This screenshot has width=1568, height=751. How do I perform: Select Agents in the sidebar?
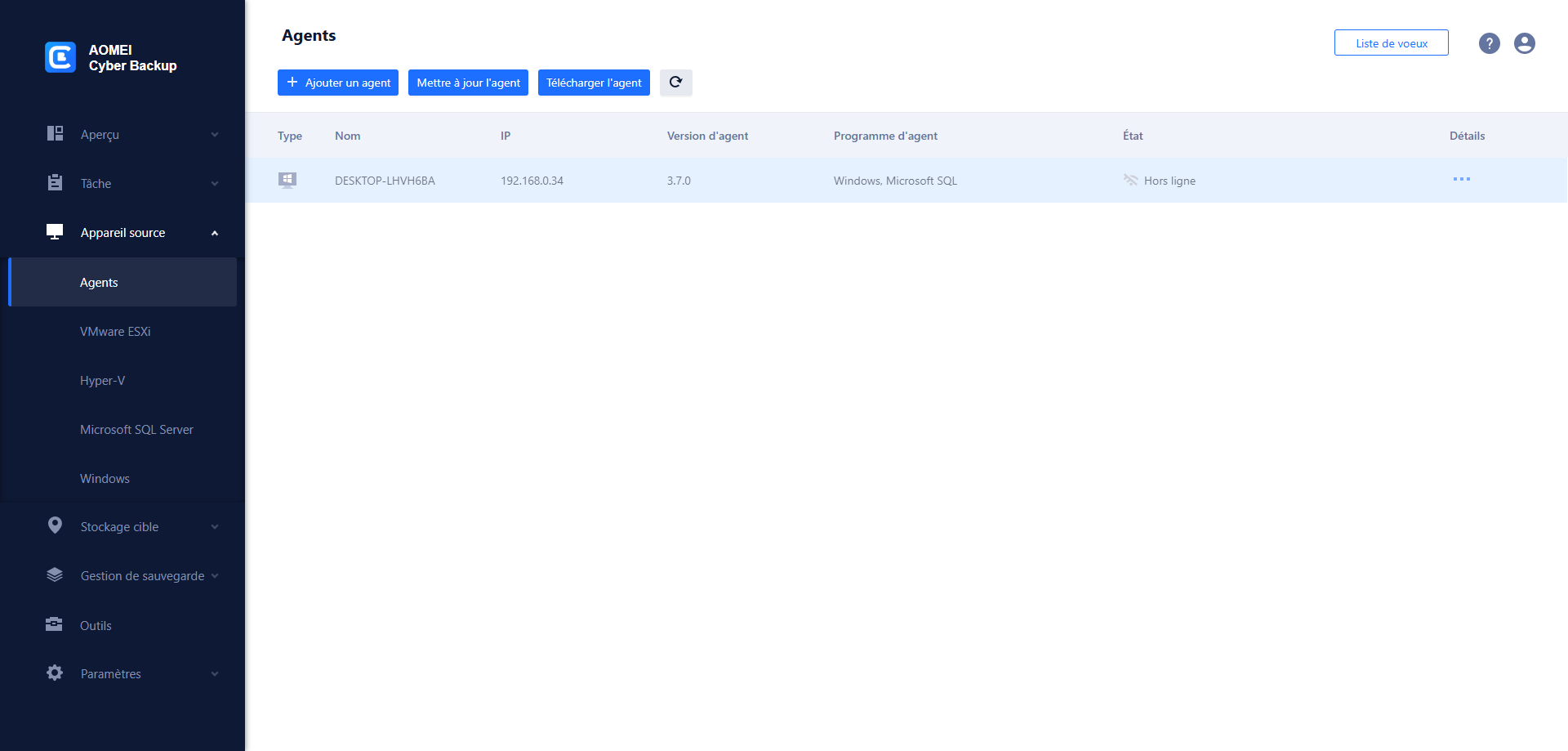click(x=122, y=282)
